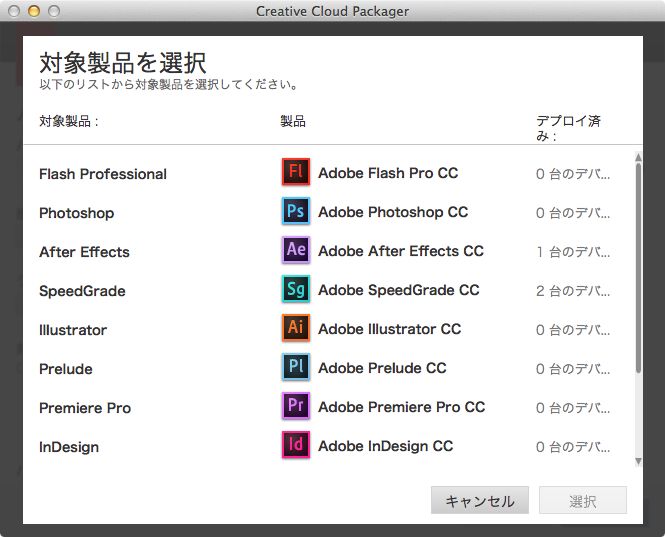Click the 対象製品 column header
This screenshot has width=665, height=537.
click(x=69, y=122)
